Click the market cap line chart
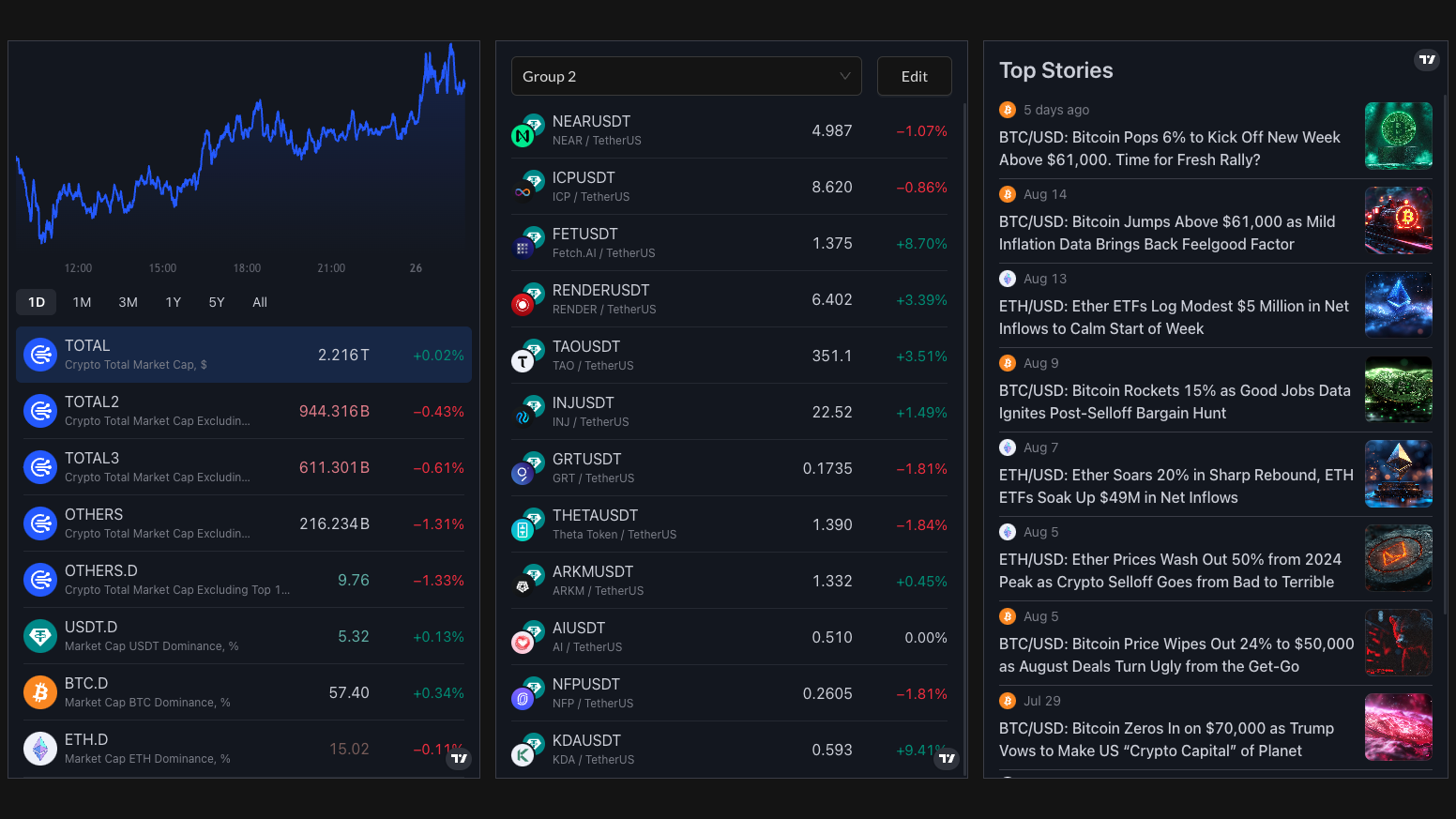 [x=241, y=148]
